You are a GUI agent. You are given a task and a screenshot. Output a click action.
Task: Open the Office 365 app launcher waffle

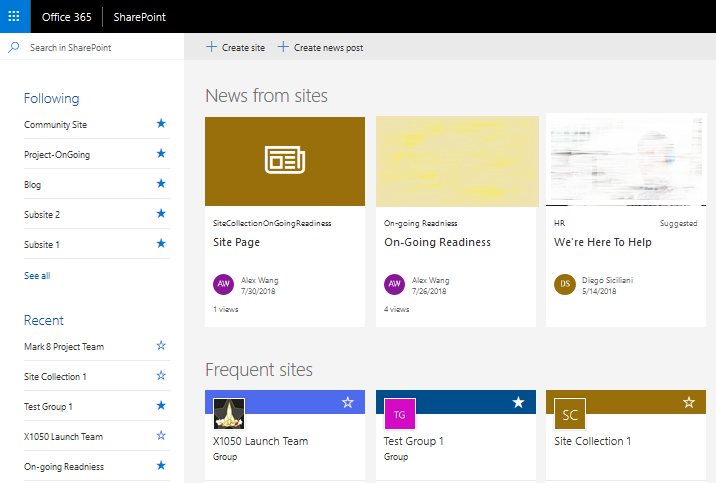14,16
